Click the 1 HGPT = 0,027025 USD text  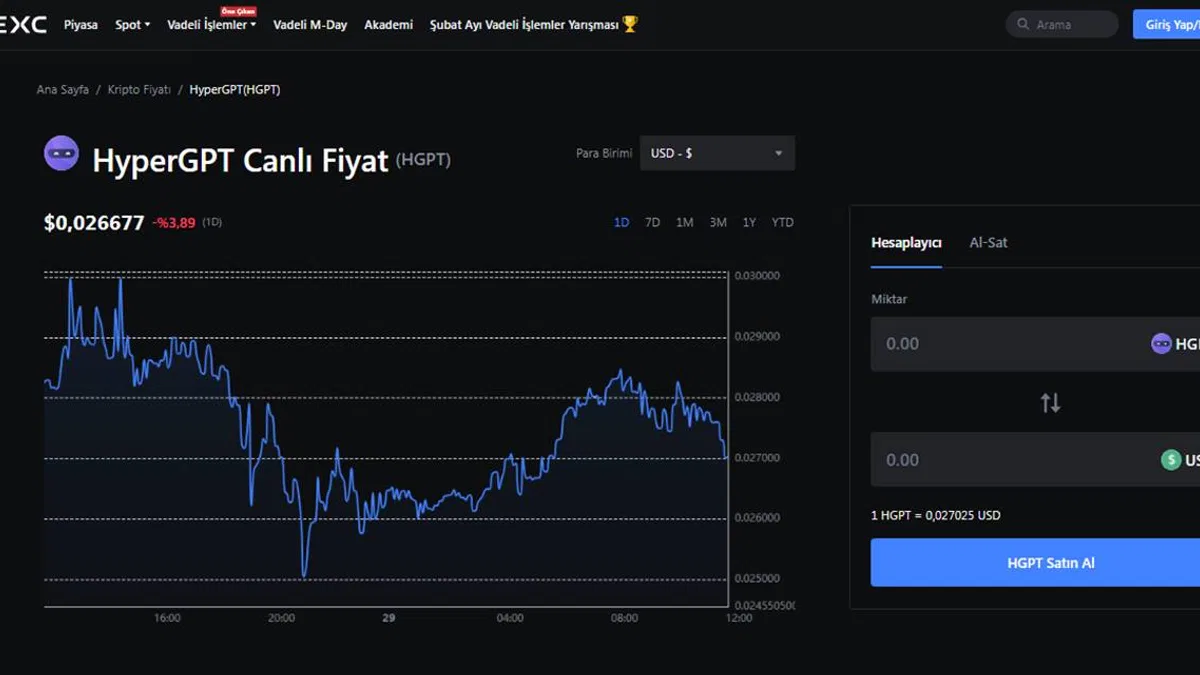935,516
